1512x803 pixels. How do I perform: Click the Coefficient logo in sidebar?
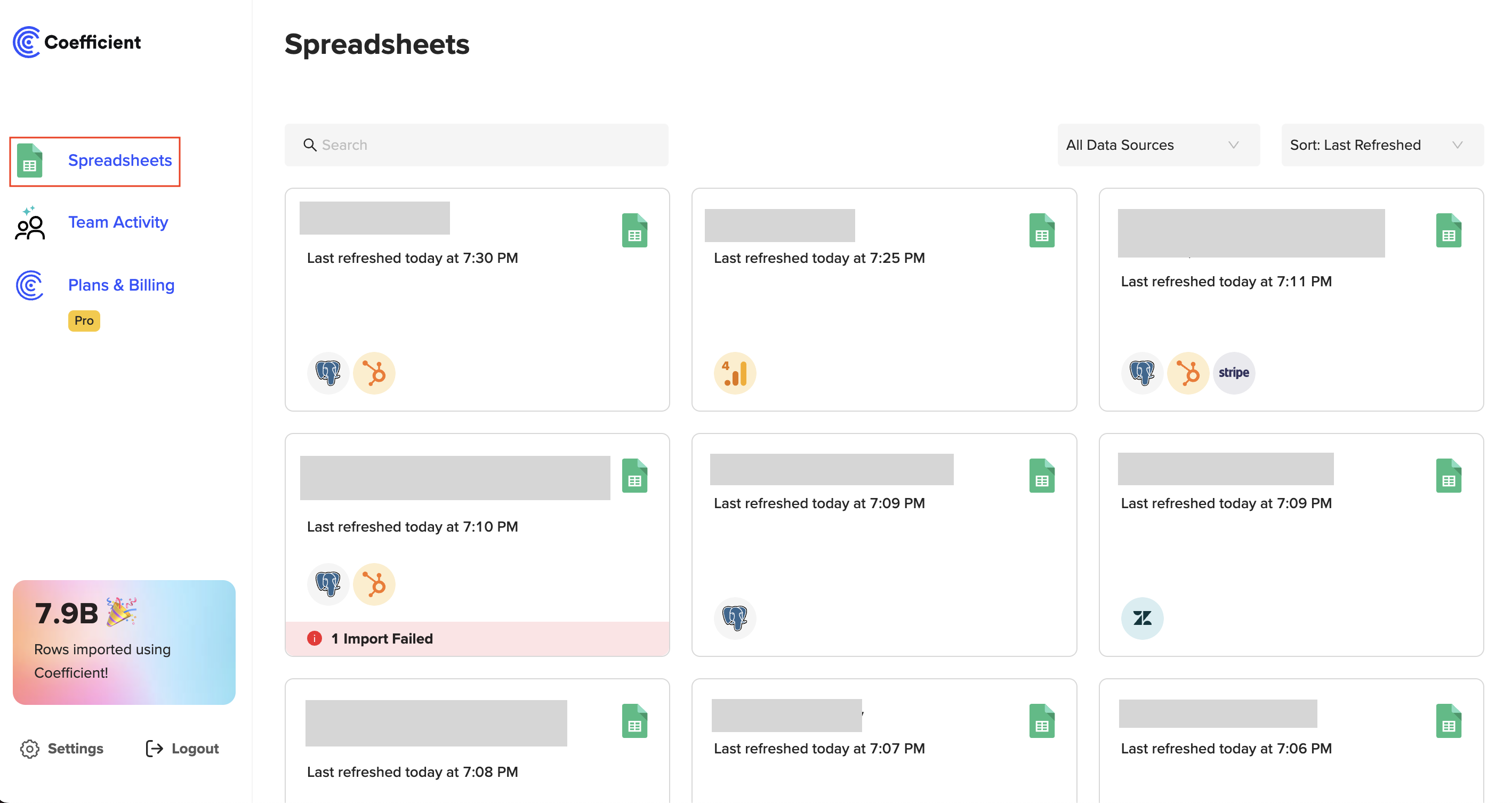pyautogui.click(x=76, y=42)
